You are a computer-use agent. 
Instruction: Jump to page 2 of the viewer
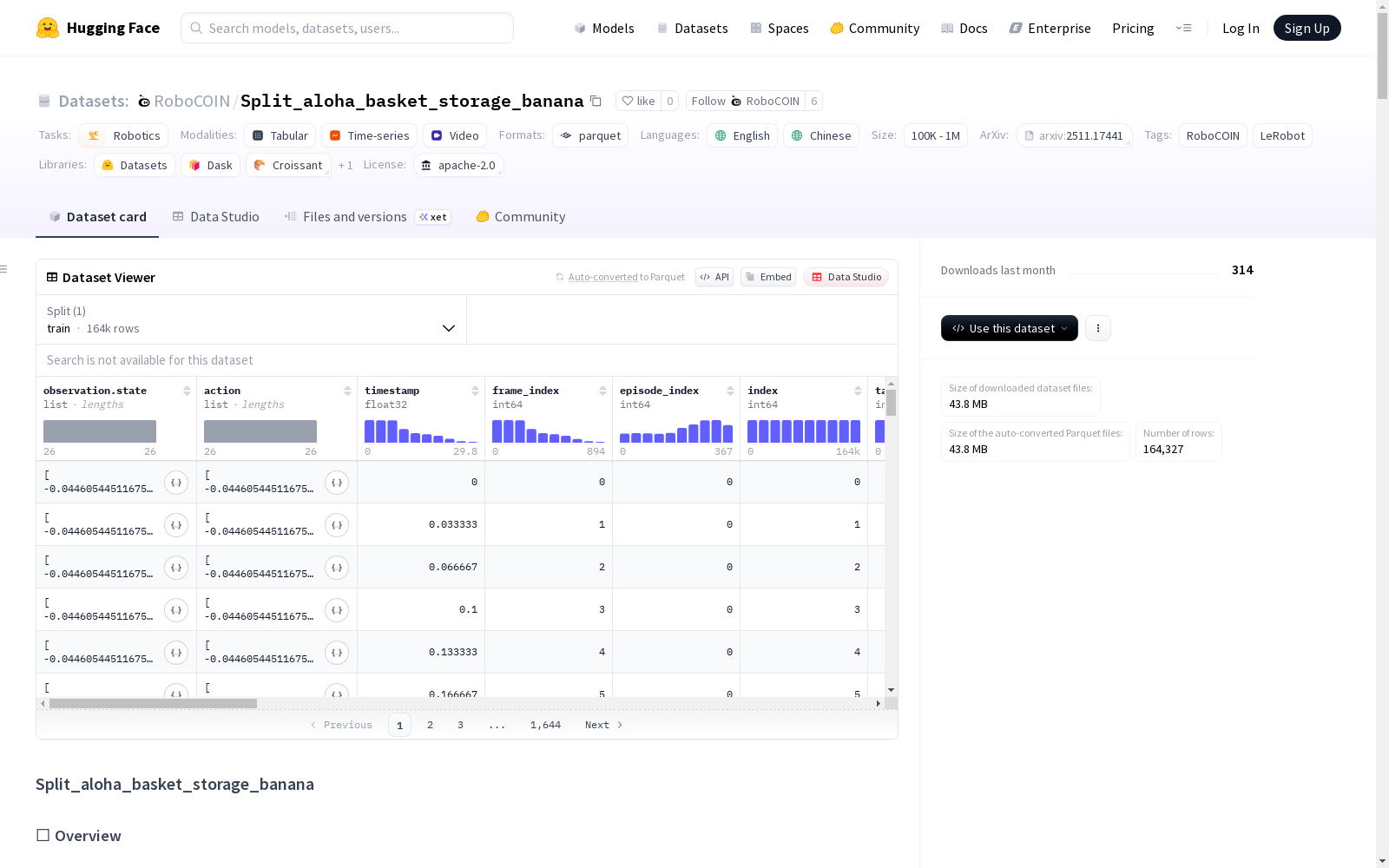pyautogui.click(x=430, y=725)
